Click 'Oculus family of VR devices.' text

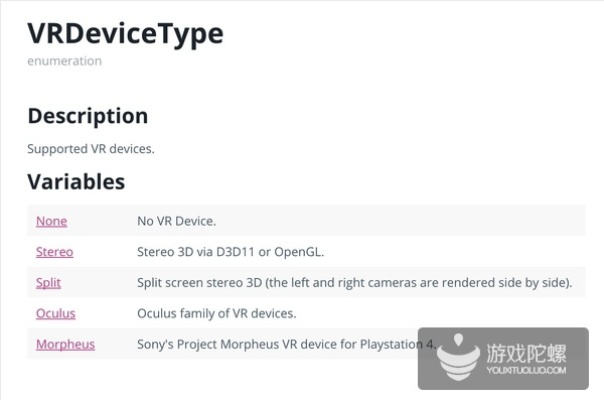(x=216, y=313)
